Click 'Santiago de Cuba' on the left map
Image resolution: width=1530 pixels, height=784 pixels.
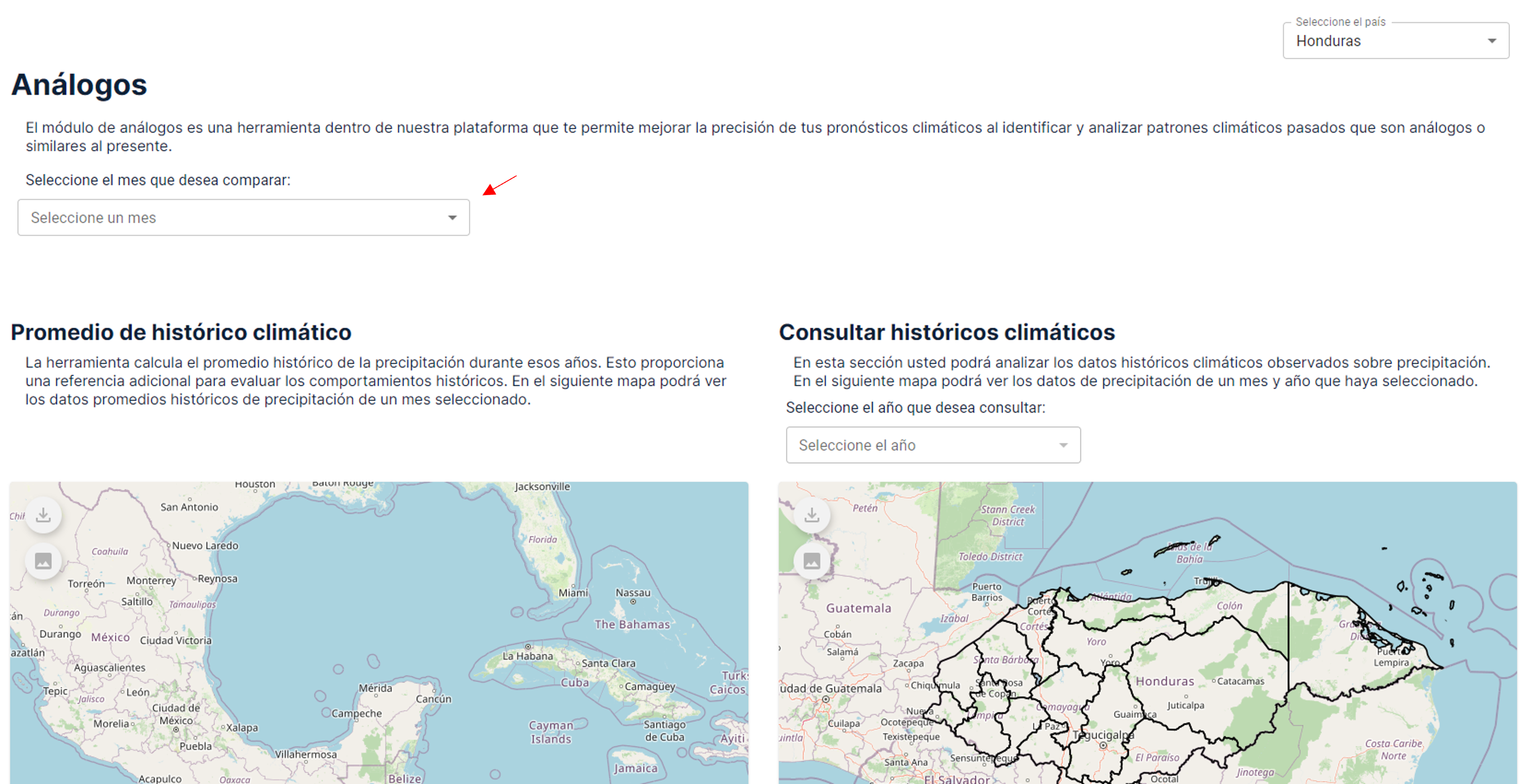(664, 731)
